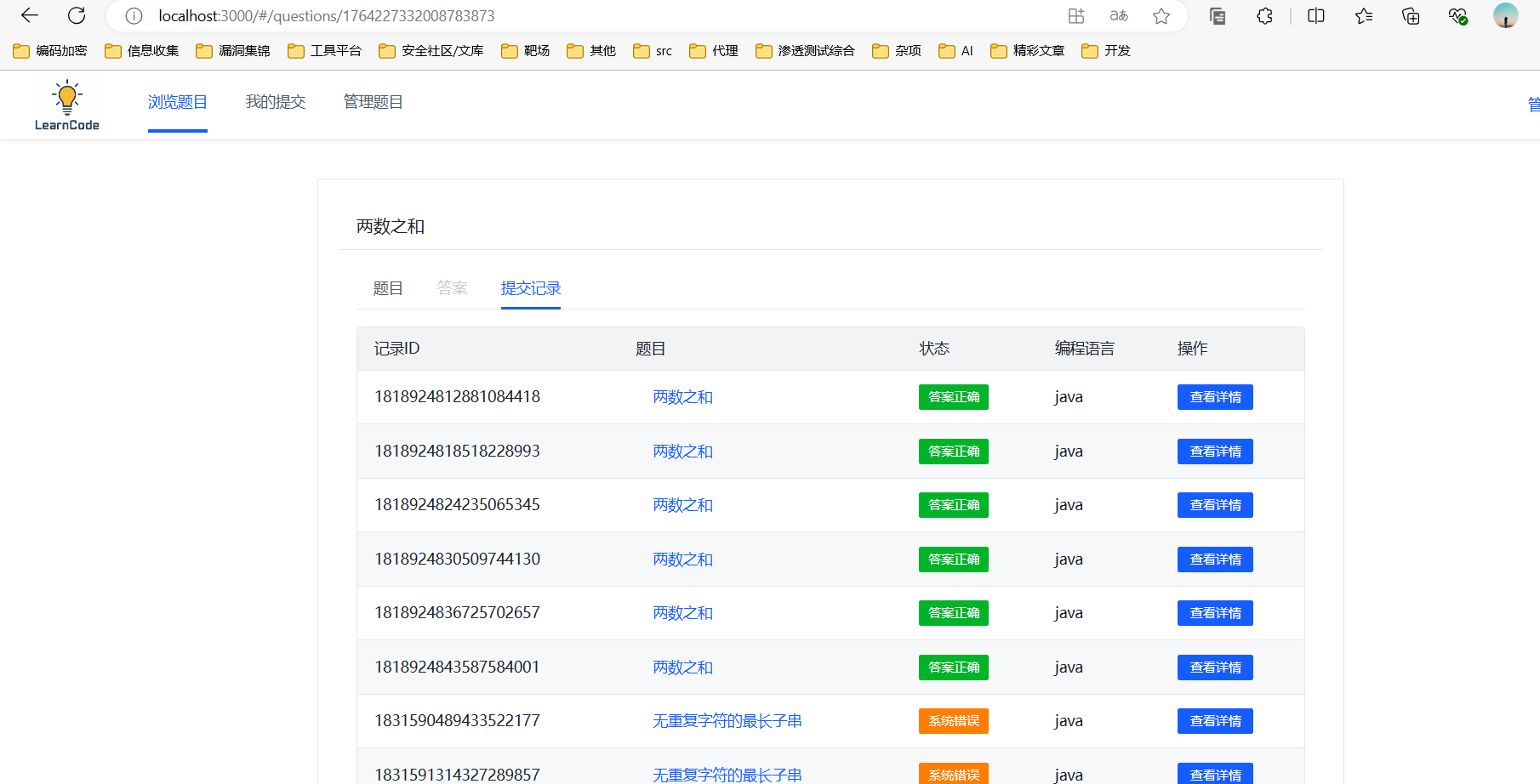Open 两数之和 link in row 1818924824235065345
This screenshot has width=1540, height=784.
[x=683, y=505]
